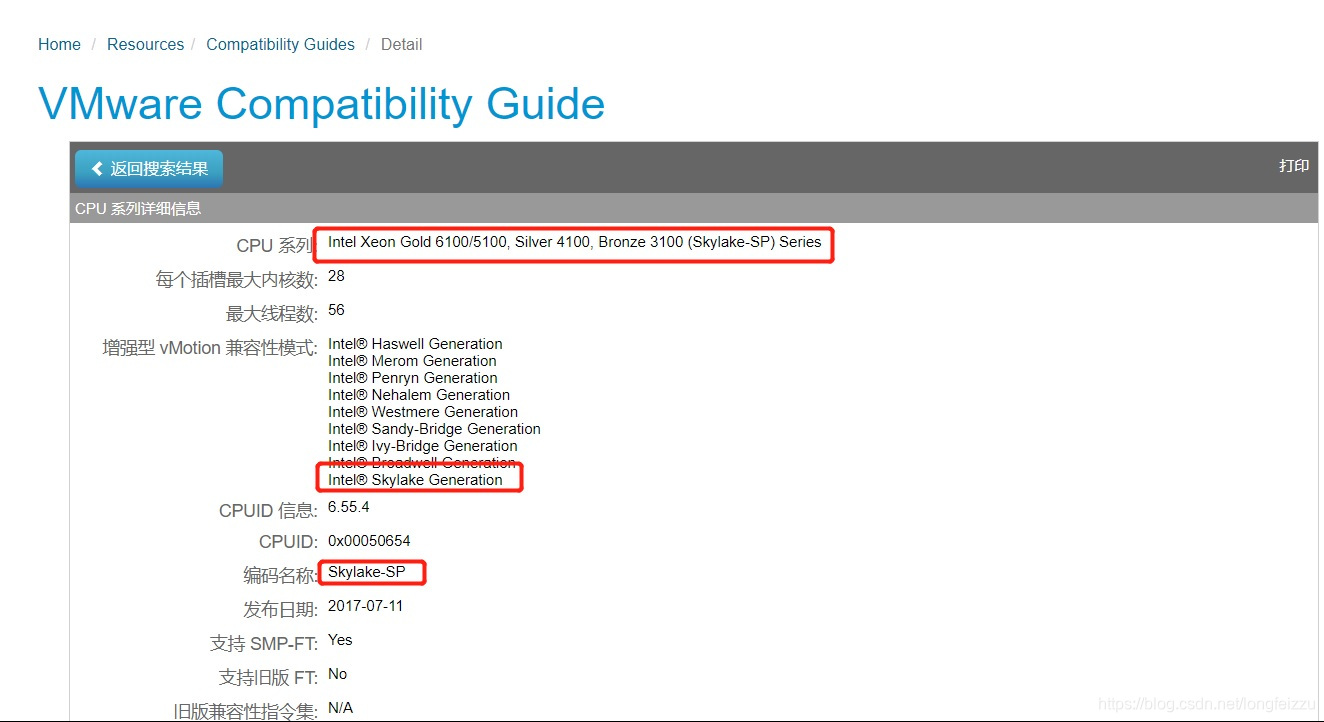
Task: Click Intel Sandy-Bridge Generation entry
Action: (x=434, y=429)
